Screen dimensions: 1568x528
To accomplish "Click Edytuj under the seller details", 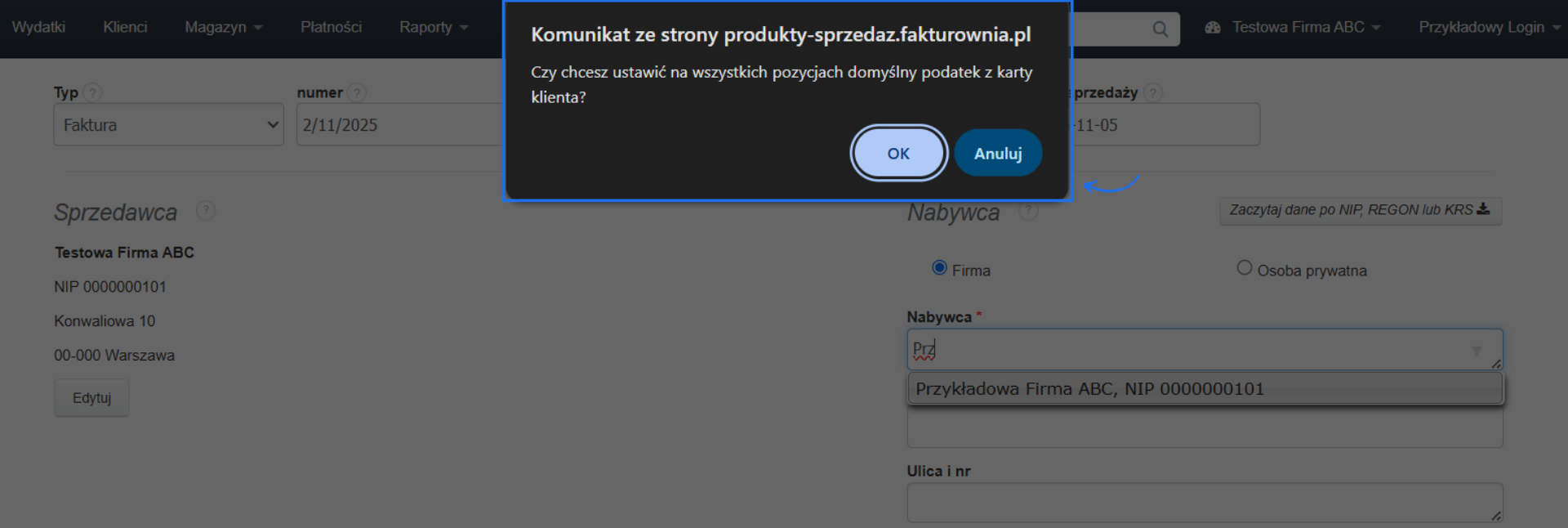I will click(x=91, y=397).
